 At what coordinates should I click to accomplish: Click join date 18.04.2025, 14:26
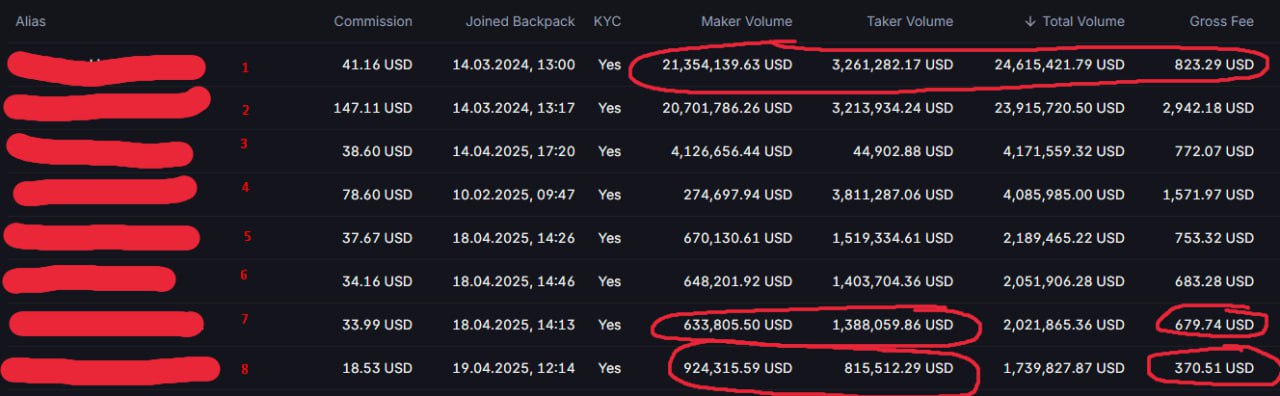tap(514, 238)
